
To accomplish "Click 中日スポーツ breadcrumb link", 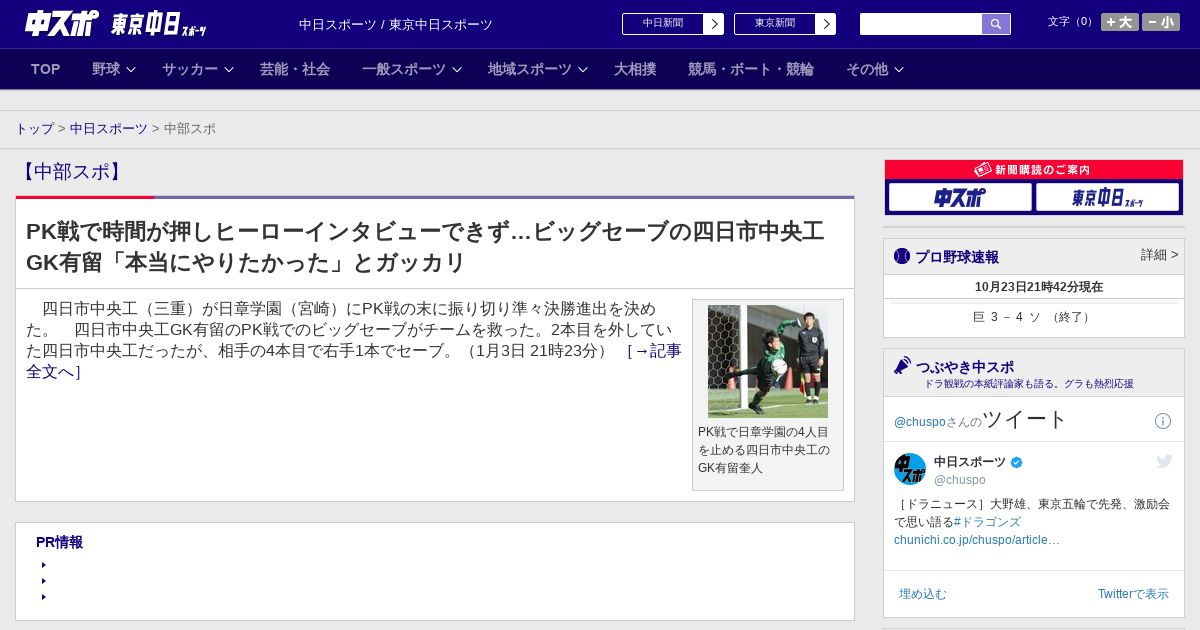I will [x=109, y=129].
